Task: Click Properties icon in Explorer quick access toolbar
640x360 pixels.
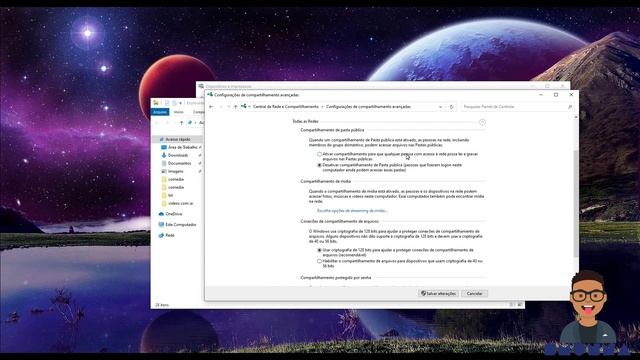Action: pyautogui.click(x=167, y=103)
